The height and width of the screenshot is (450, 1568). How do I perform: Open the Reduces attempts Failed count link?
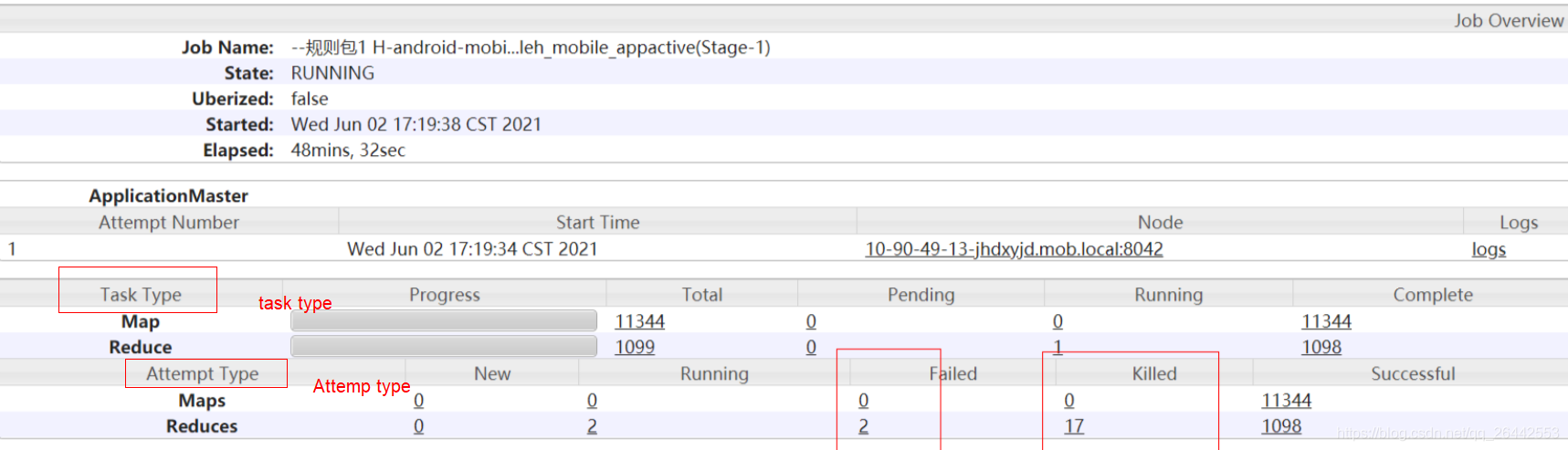tap(863, 426)
